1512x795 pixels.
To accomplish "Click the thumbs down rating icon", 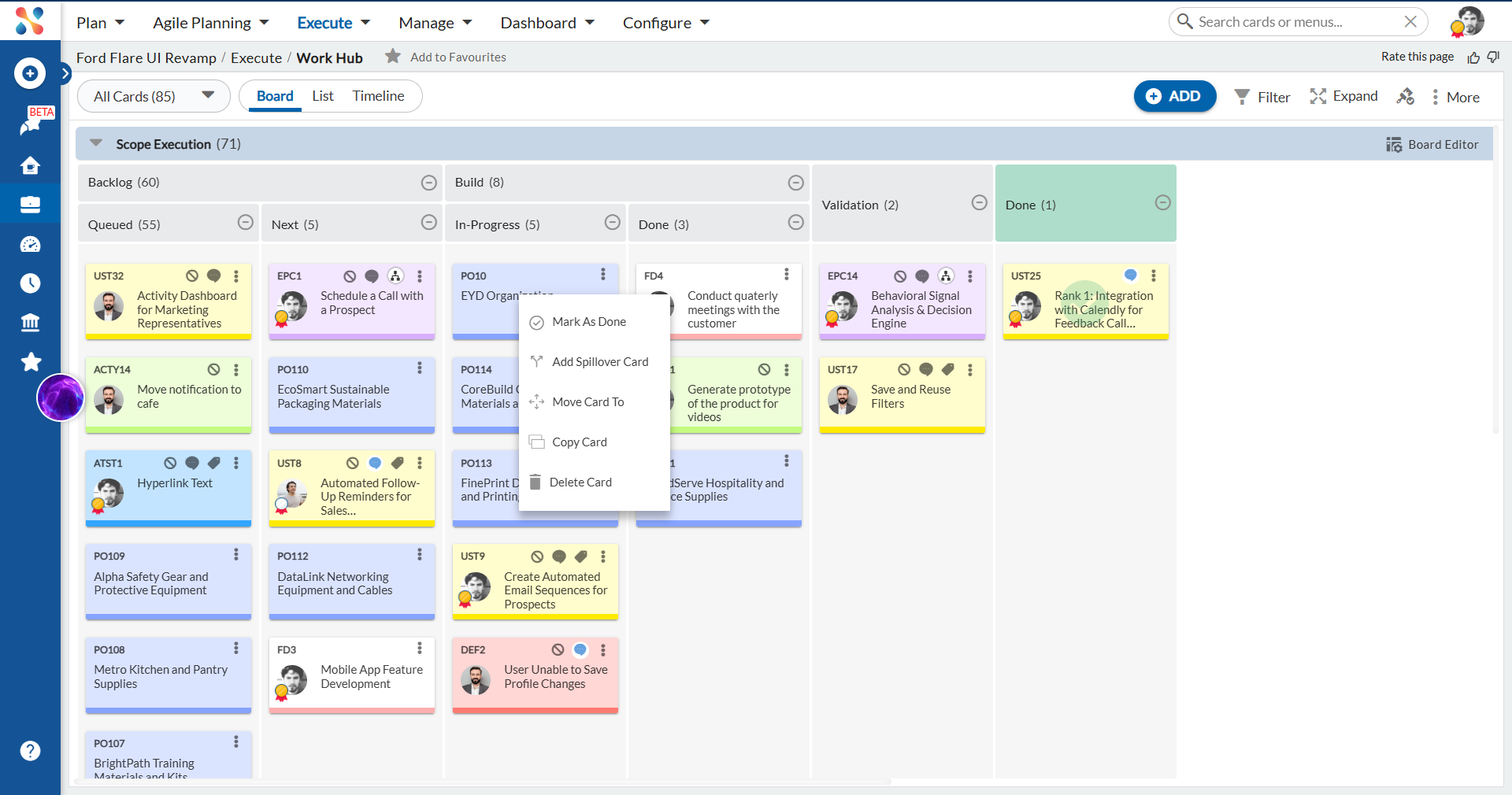I will (x=1493, y=57).
